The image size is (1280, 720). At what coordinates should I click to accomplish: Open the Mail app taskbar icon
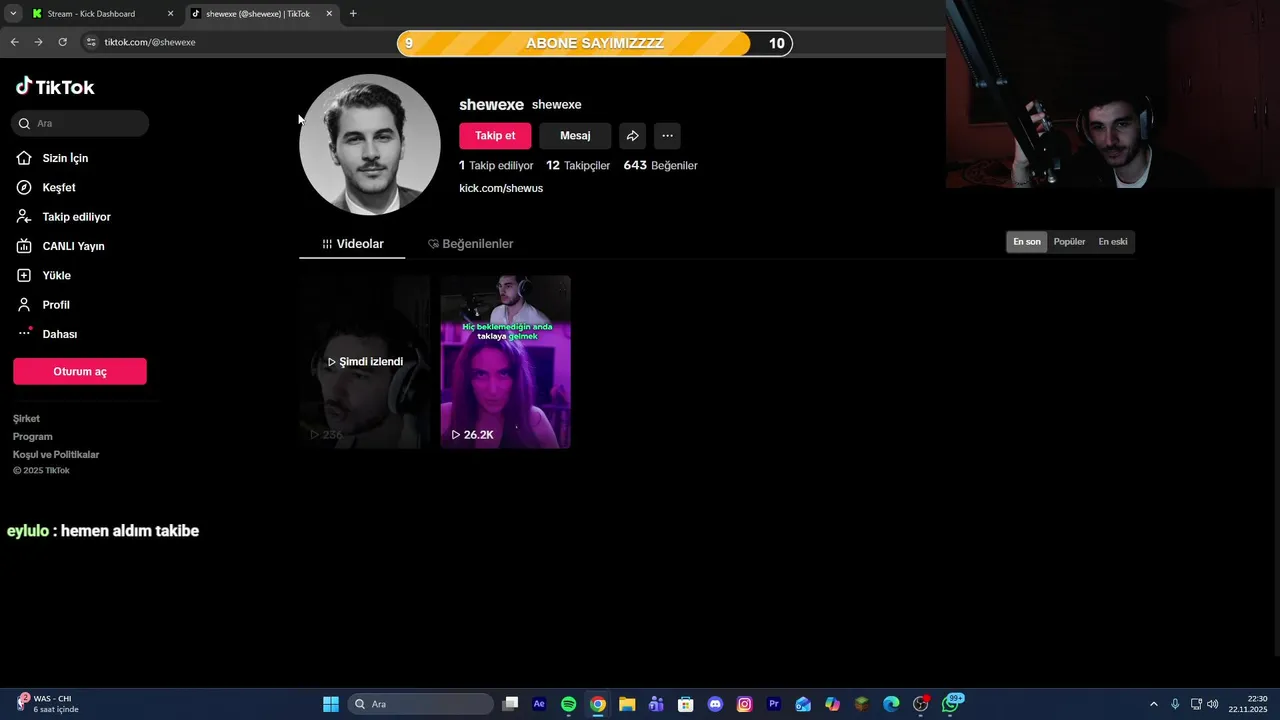pyautogui.click(x=803, y=704)
